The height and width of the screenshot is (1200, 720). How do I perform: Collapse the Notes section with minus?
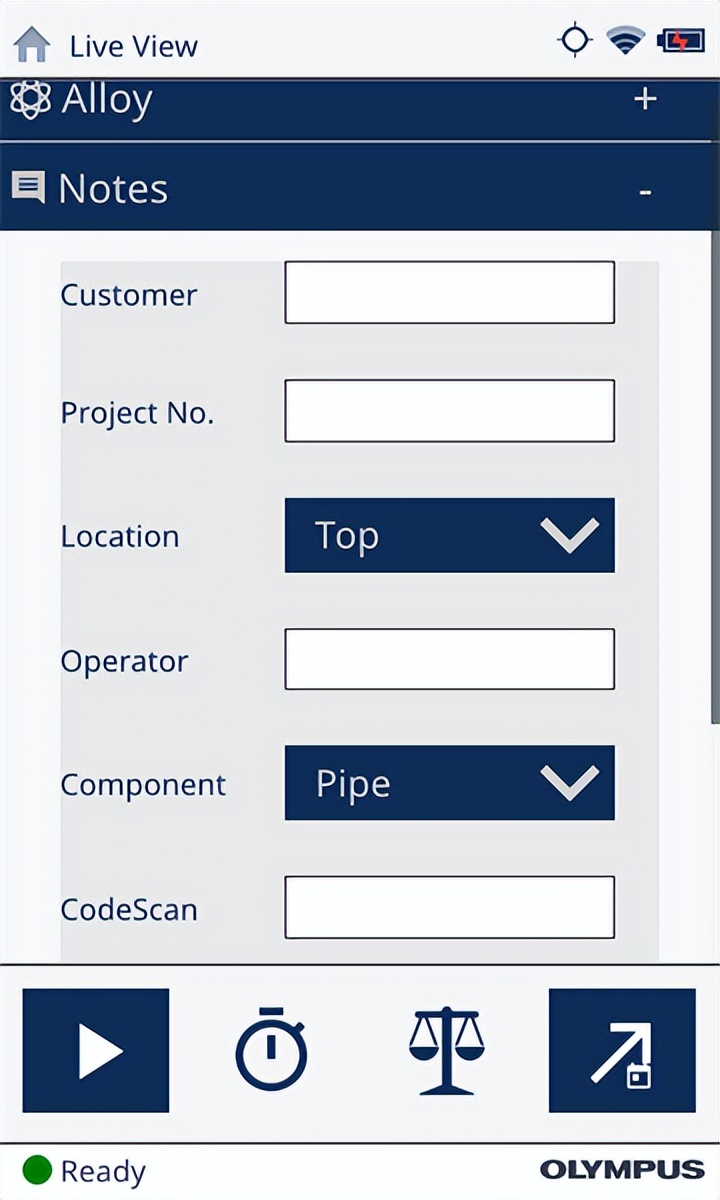coord(645,190)
